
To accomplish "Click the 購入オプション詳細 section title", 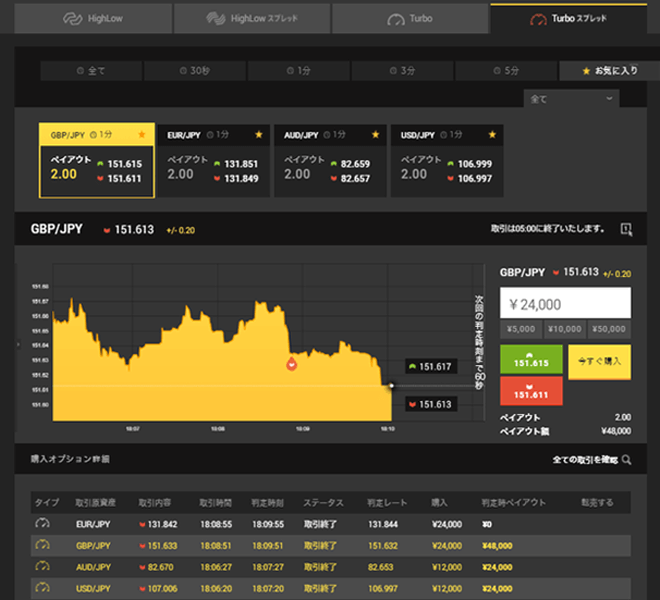I will tap(70, 459).
